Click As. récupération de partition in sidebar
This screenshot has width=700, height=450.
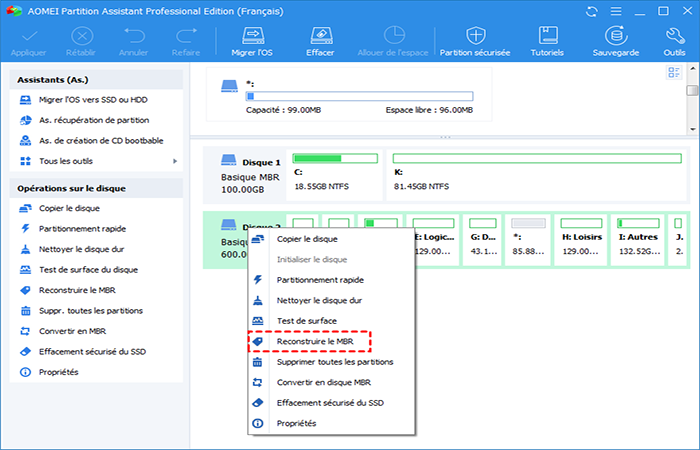click(100, 120)
